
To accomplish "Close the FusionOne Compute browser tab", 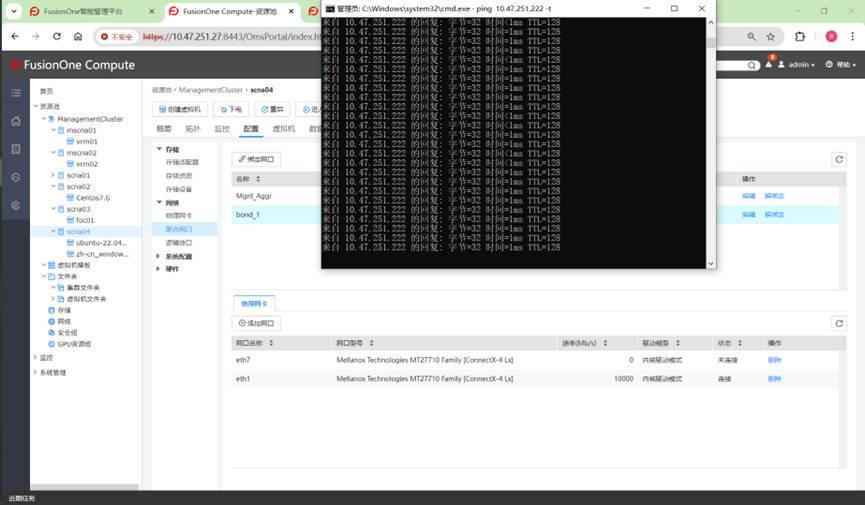I will tap(291, 11).
